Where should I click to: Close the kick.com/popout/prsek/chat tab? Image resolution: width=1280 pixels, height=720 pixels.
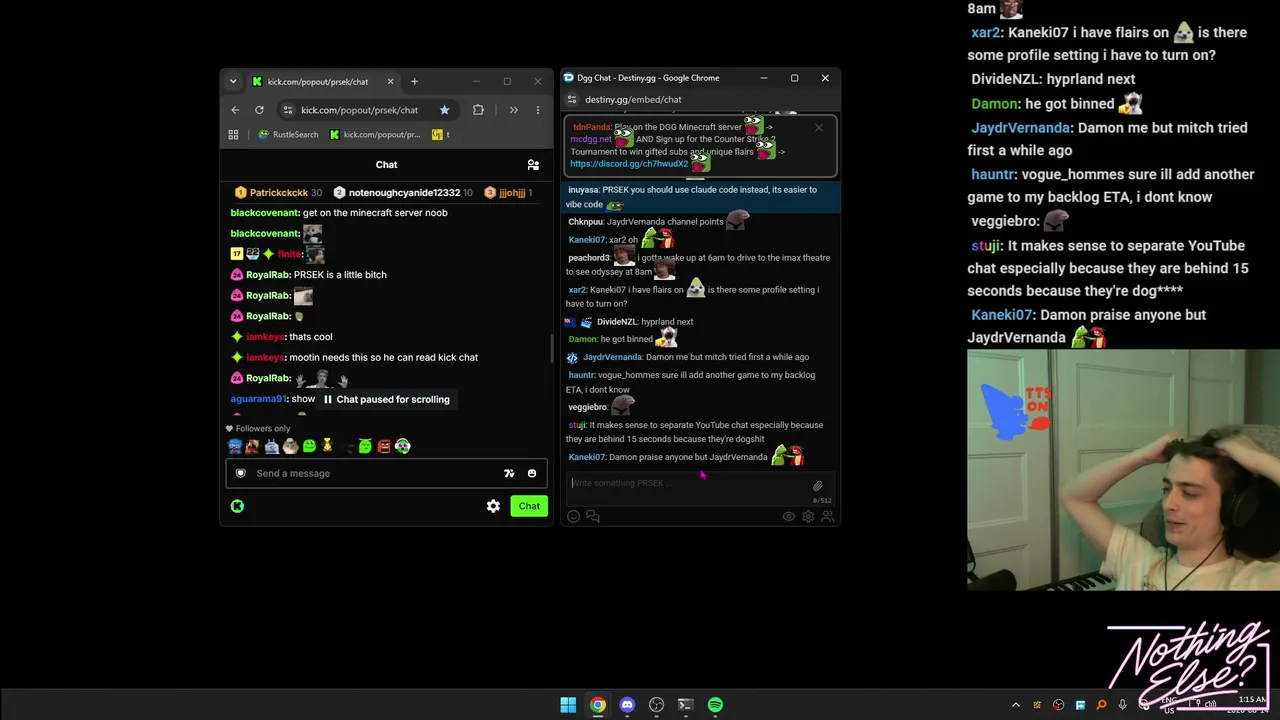390,82
